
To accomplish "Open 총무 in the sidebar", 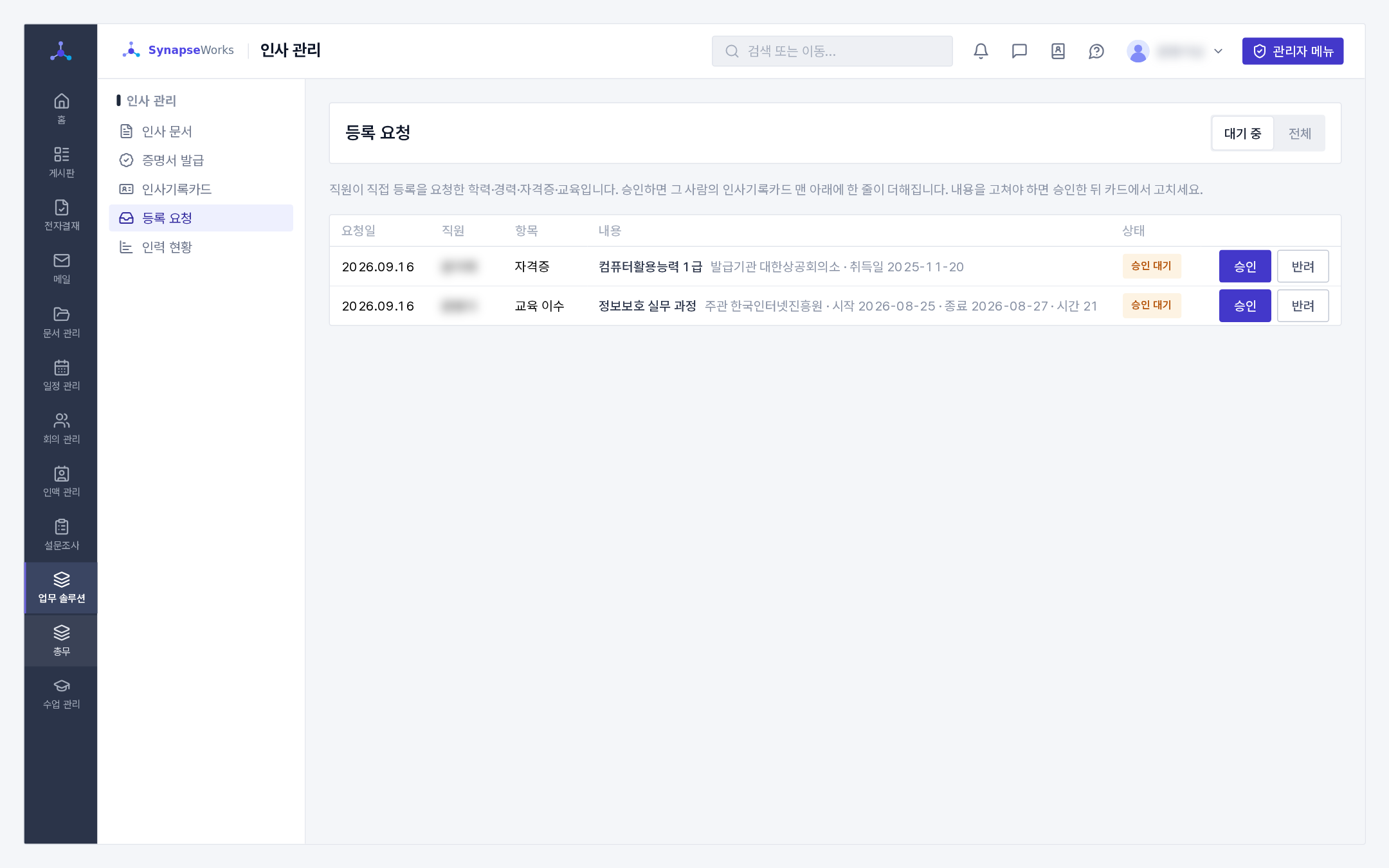I will pos(61,640).
